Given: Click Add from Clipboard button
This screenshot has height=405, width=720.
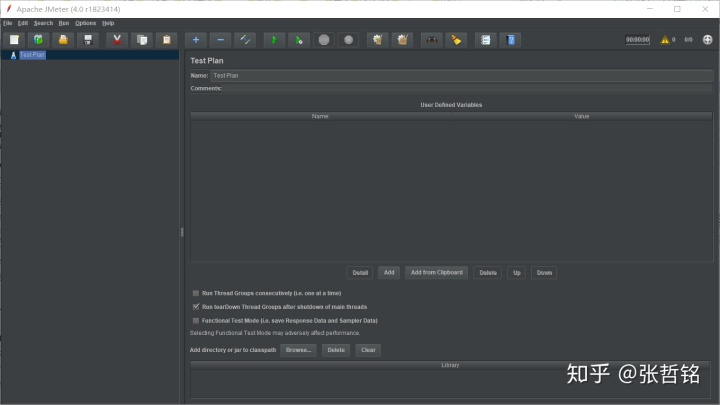Looking at the screenshot, I should pyautogui.click(x=437, y=273).
